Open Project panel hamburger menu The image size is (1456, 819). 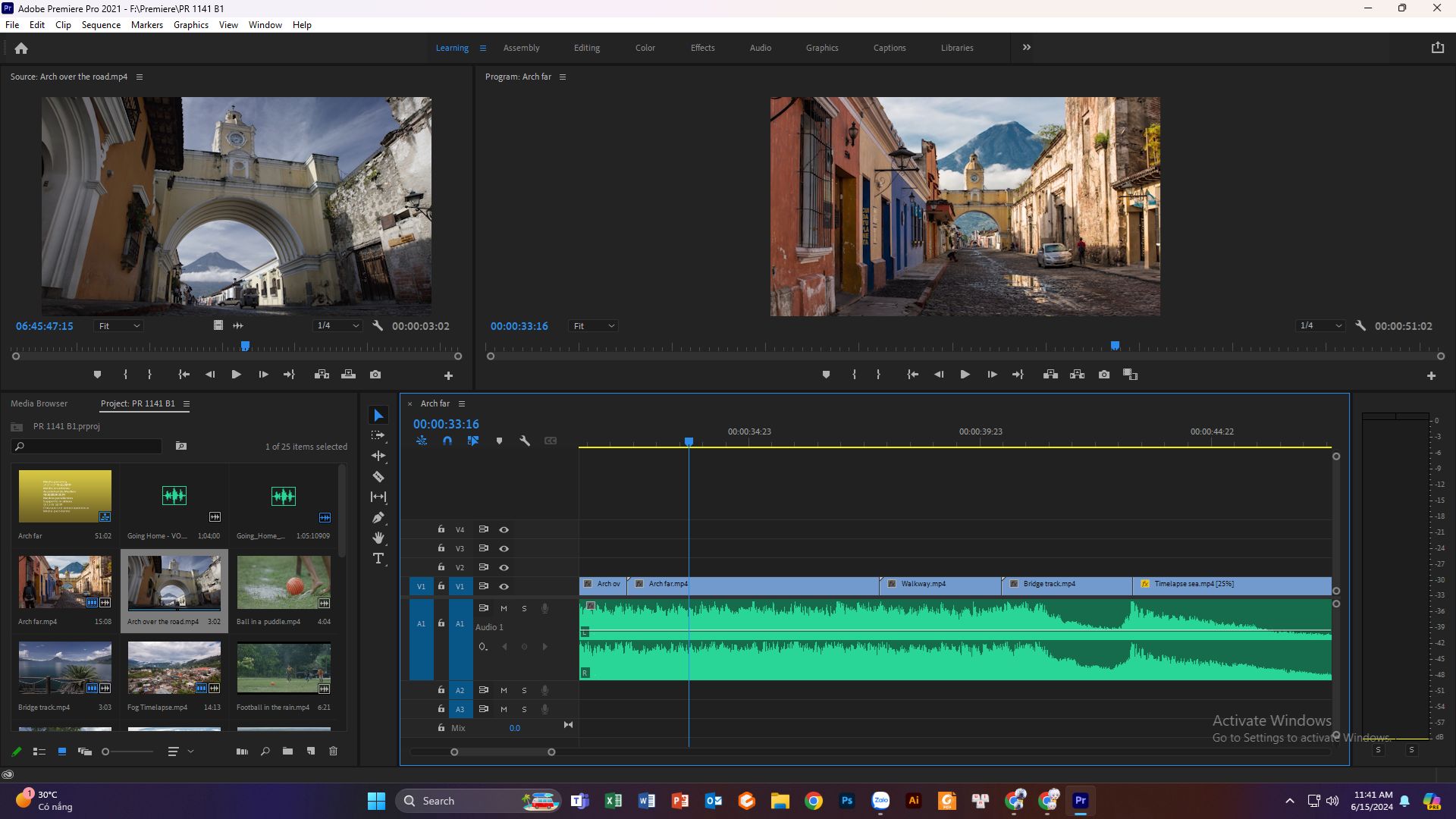[187, 403]
